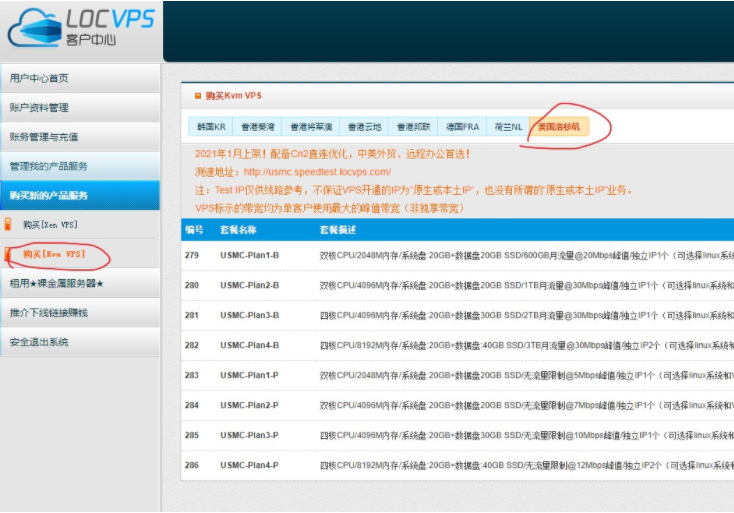Switch to the 韩国KR tab
Screen dimensions: 734x513
pyautogui.click(x=211, y=127)
